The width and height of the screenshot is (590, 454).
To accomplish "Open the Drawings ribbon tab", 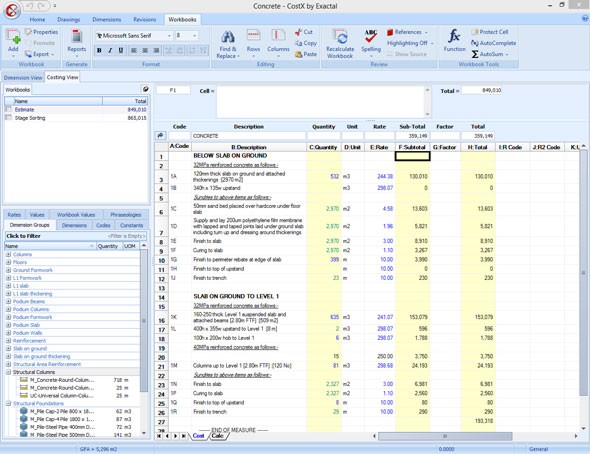I will click(x=68, y=20).
